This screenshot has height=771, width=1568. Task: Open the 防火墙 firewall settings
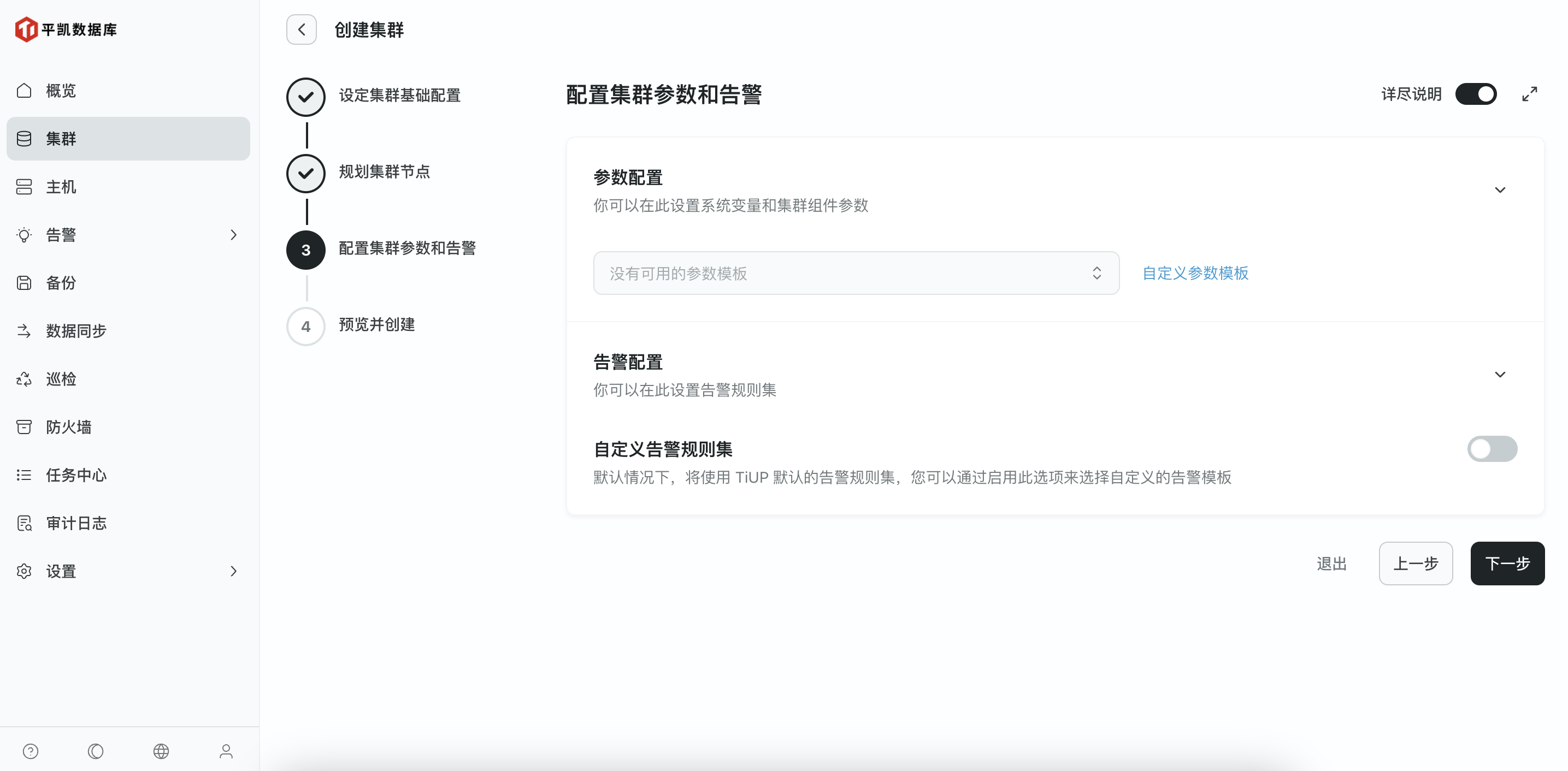69,426
